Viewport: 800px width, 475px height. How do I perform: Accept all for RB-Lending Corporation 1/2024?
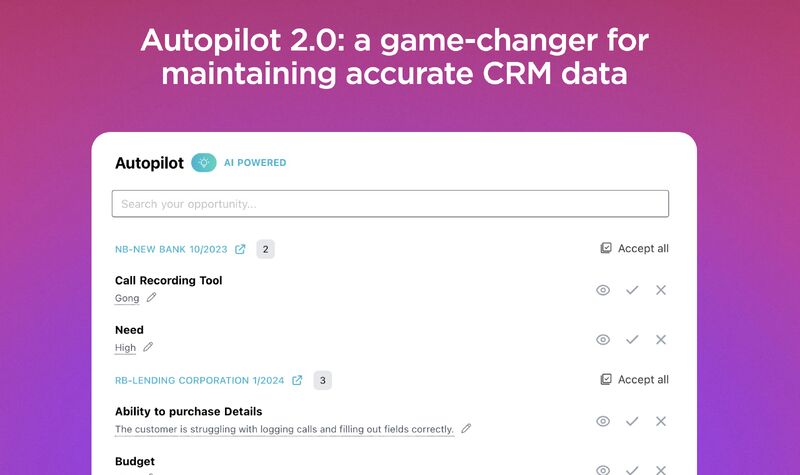[x=634, y=380]
